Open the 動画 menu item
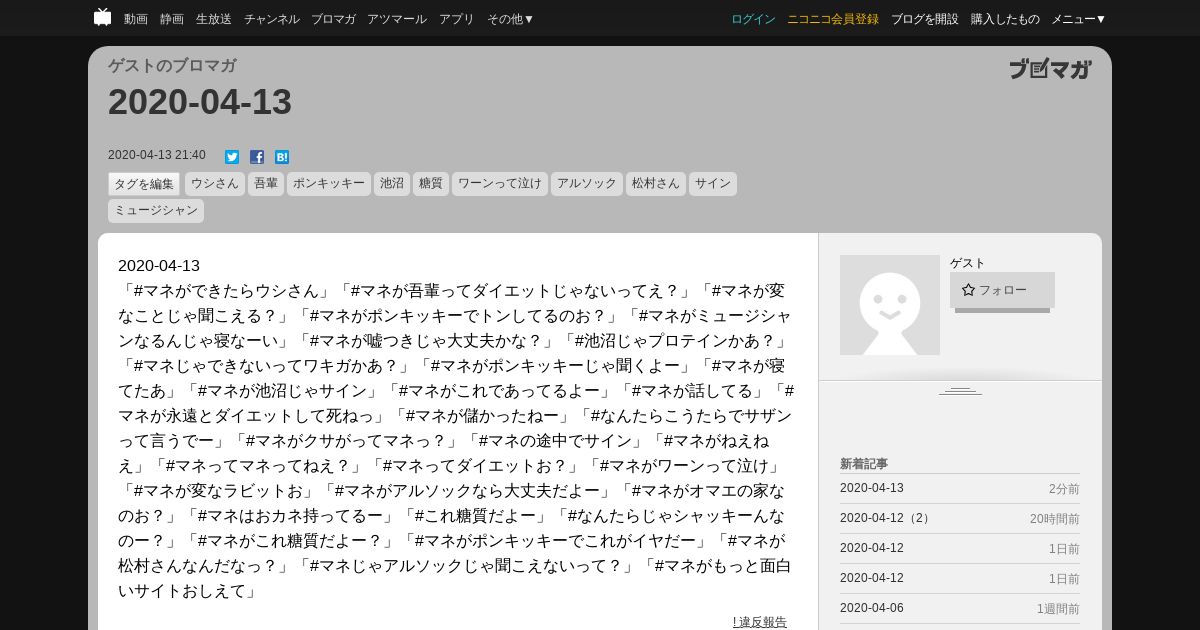 pos(136,19)
